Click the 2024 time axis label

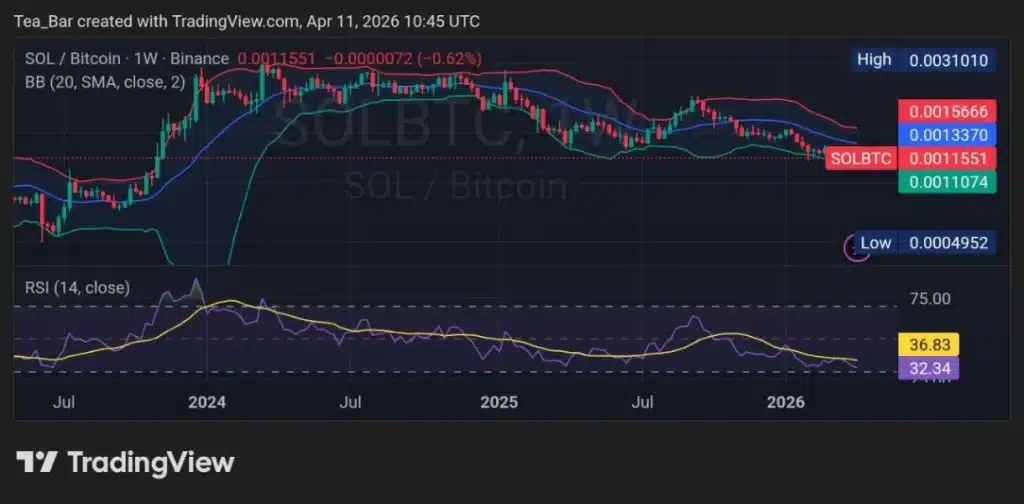[206, 402]
